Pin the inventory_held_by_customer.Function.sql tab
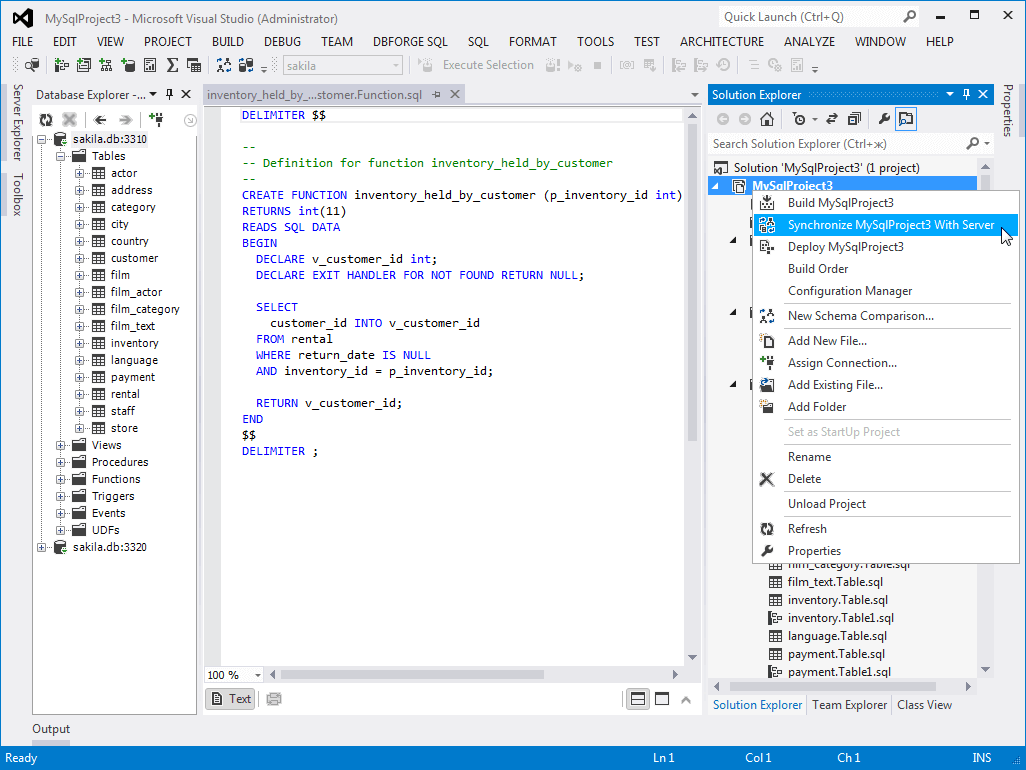 [436, 95]
